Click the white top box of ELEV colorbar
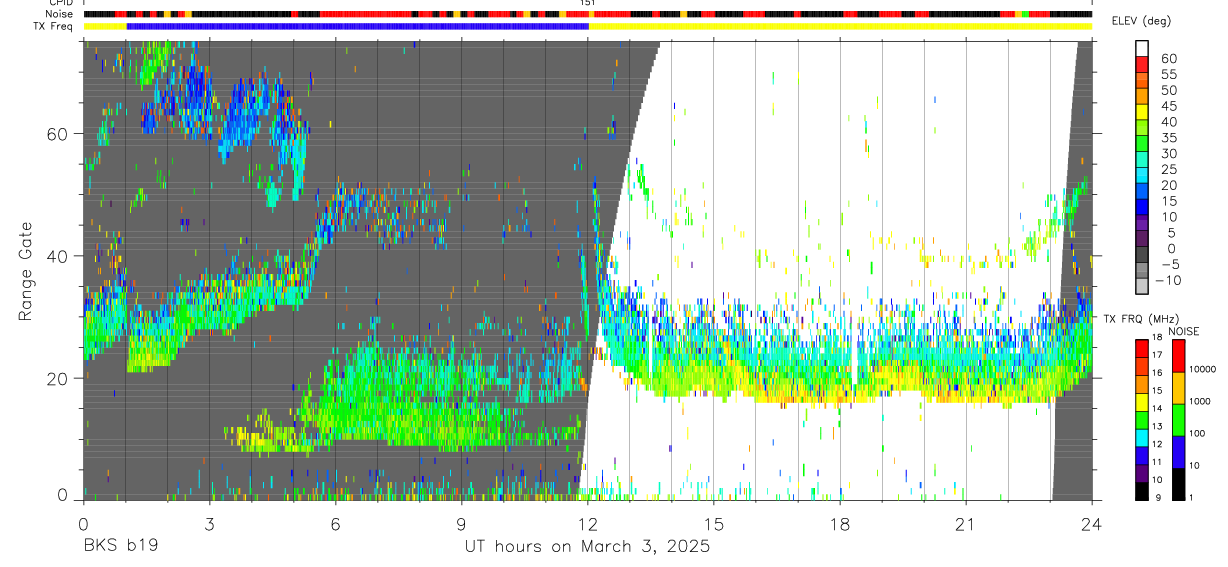 1142,48
